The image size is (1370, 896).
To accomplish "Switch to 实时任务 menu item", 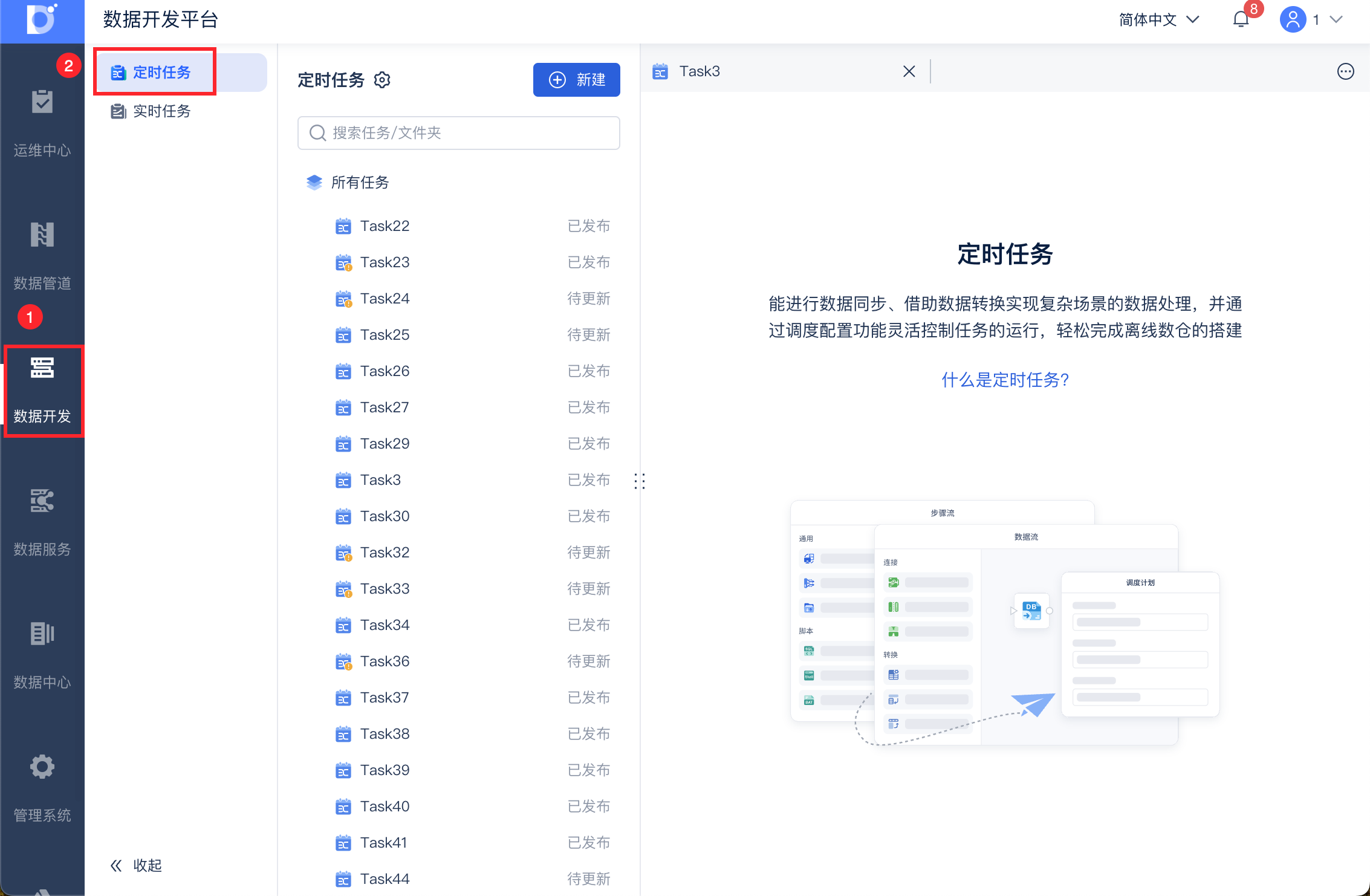I will point(161,111).
